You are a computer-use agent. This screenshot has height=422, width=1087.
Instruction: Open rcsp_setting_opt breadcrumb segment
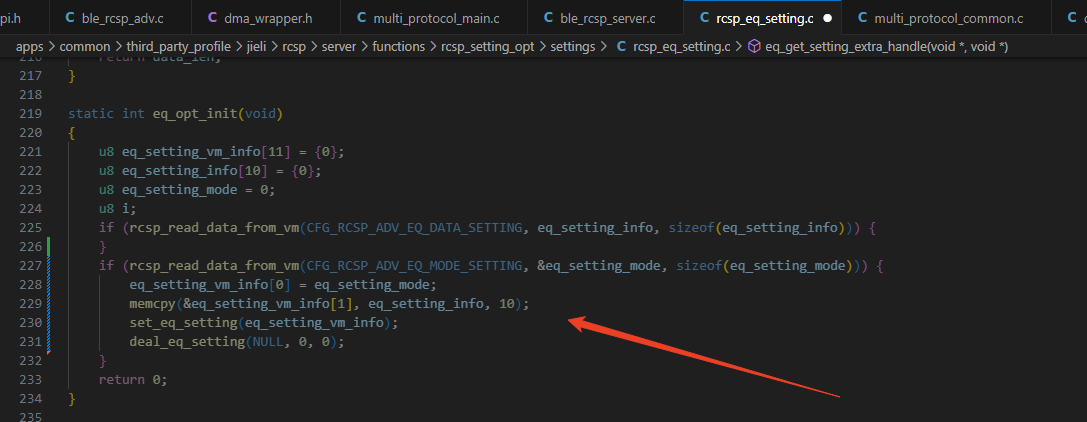487,47
